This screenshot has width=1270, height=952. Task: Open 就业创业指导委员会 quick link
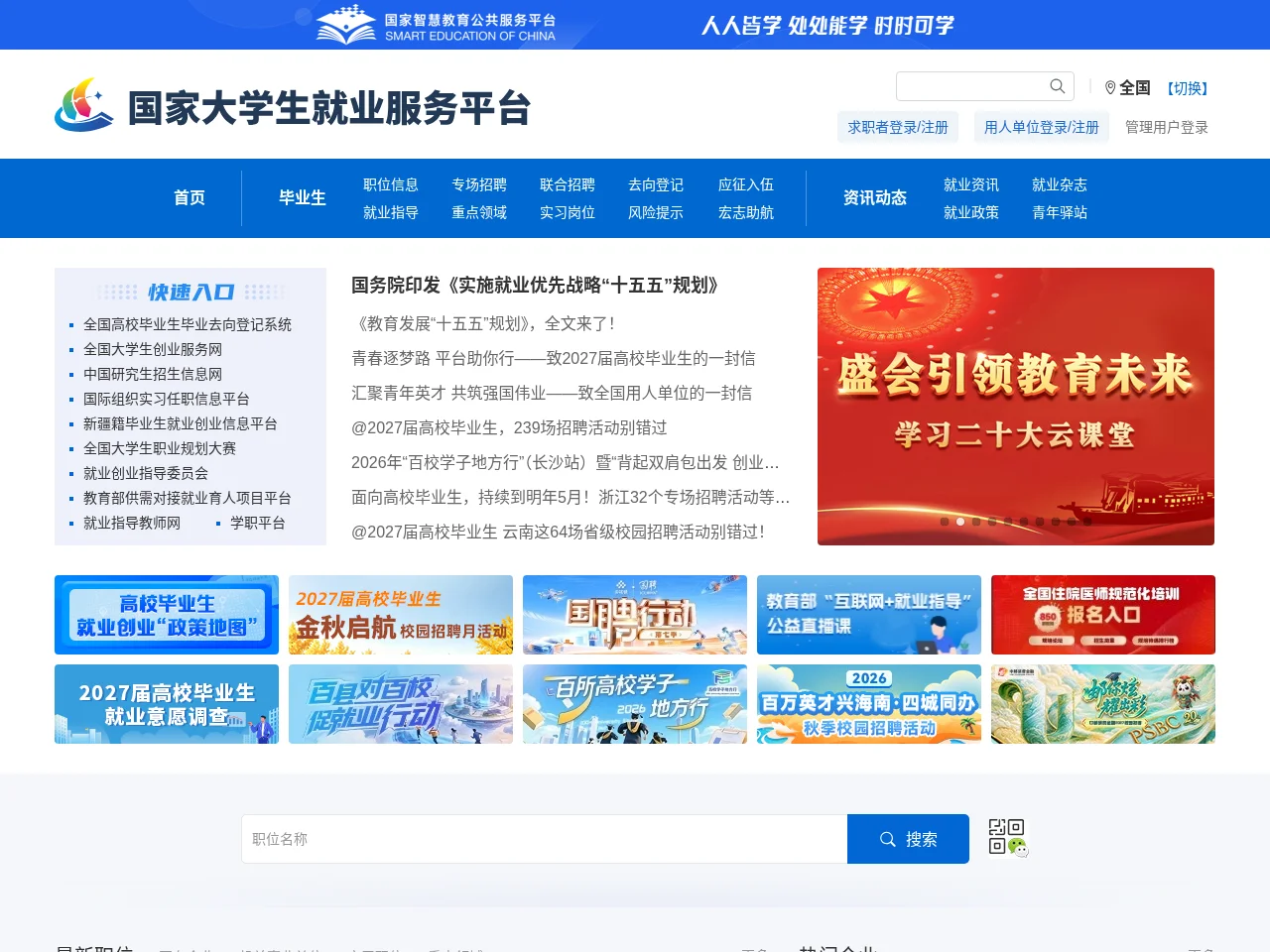tap(146, 473)
